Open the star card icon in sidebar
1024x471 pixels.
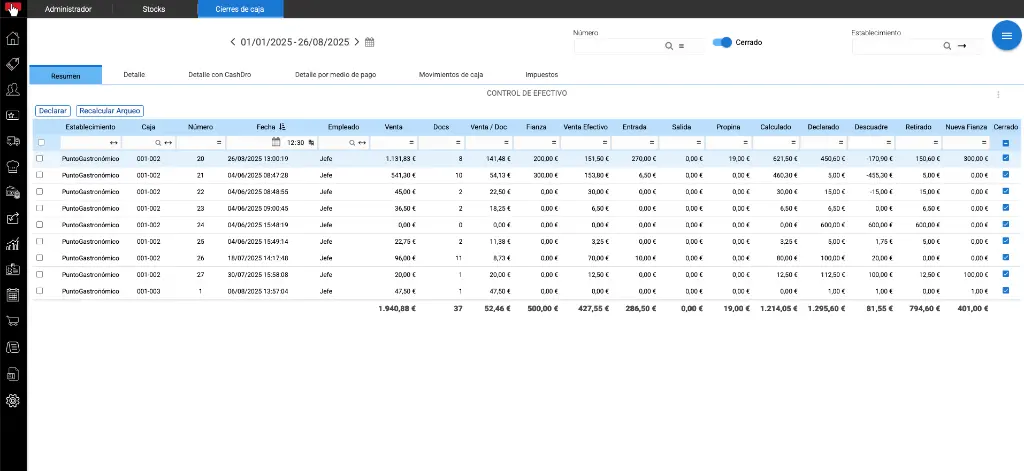pos(12,115)
